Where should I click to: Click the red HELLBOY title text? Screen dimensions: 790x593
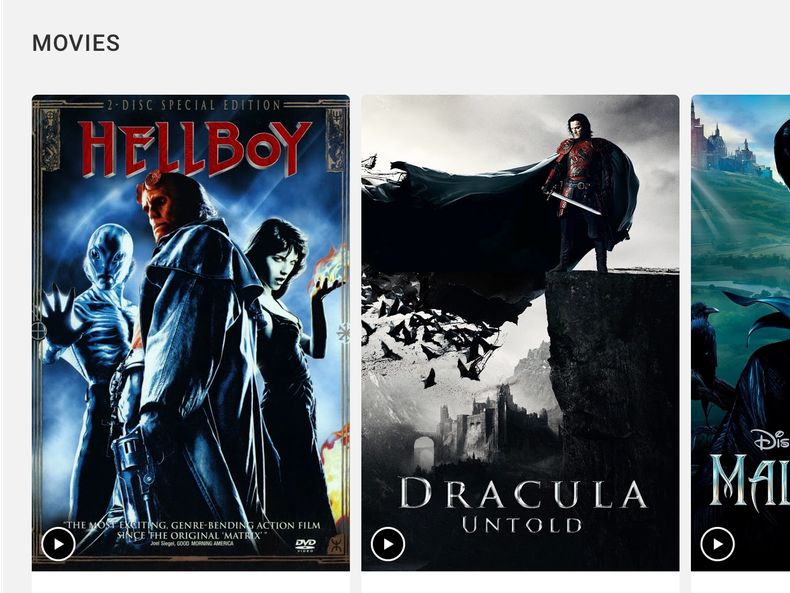pos(195,149)
